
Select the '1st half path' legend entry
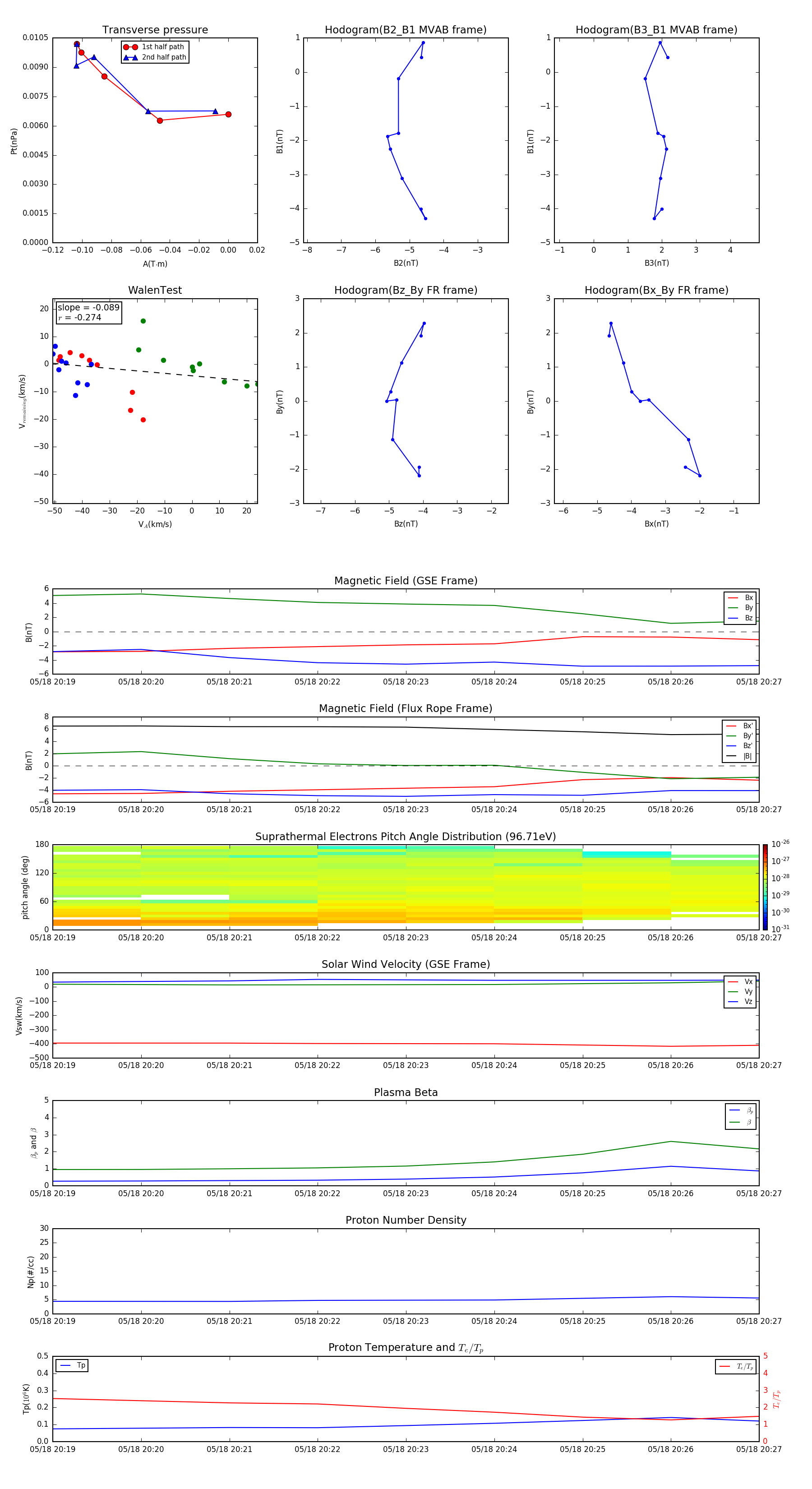pyautogui.click(x=154, y=47)
